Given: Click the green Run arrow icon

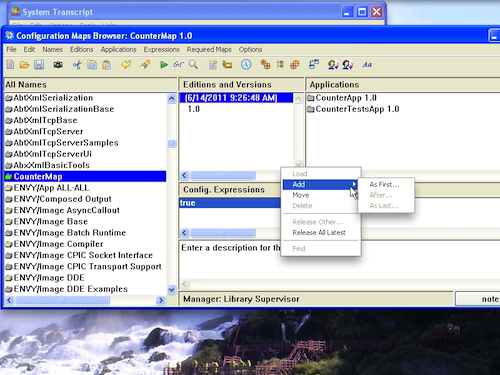Looking at the screenshot, I should point(164,64).
